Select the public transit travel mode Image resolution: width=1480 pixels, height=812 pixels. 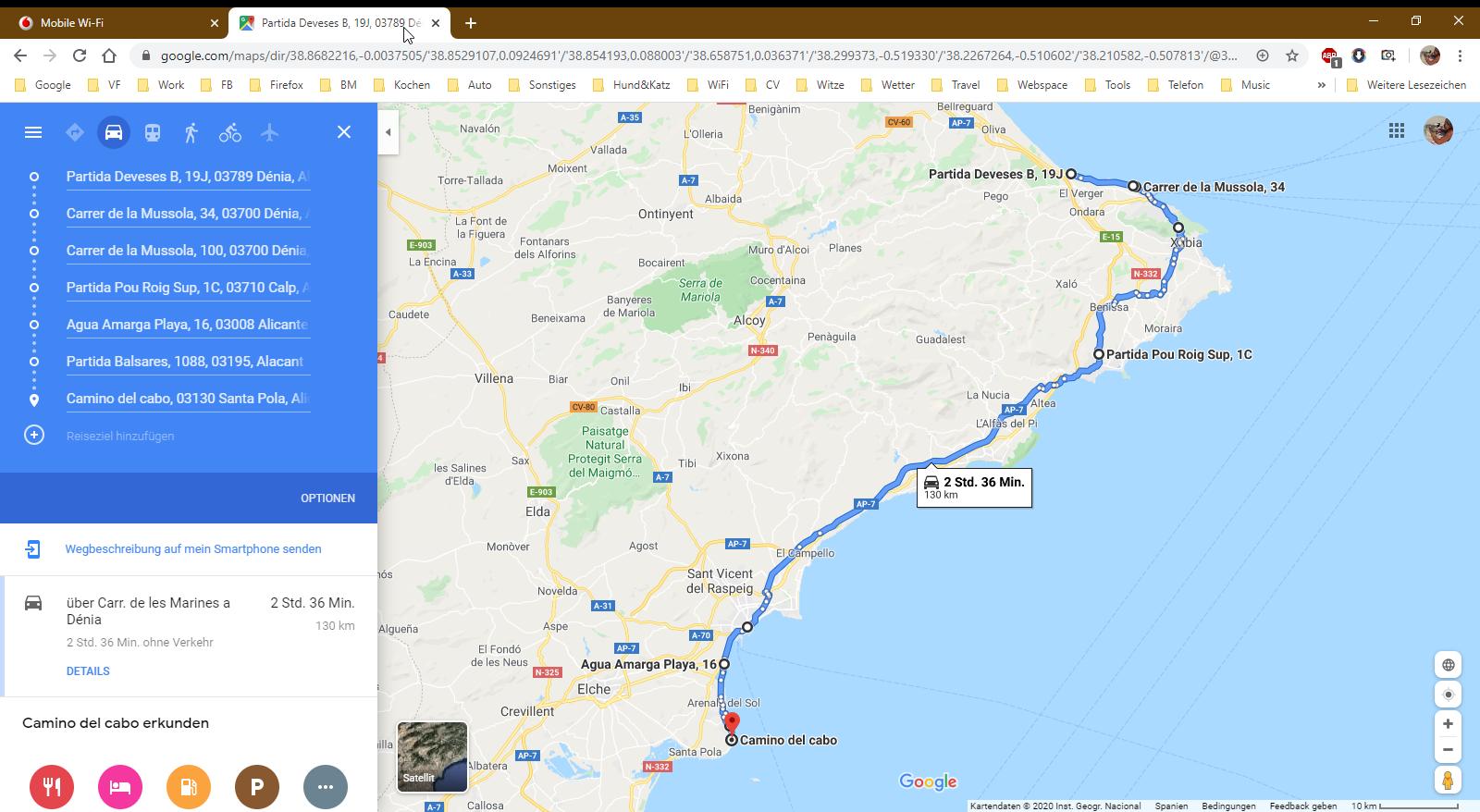pos(153,132)
